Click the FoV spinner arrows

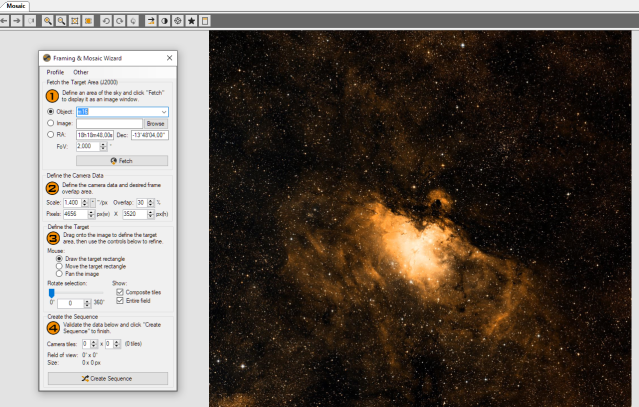103,146
